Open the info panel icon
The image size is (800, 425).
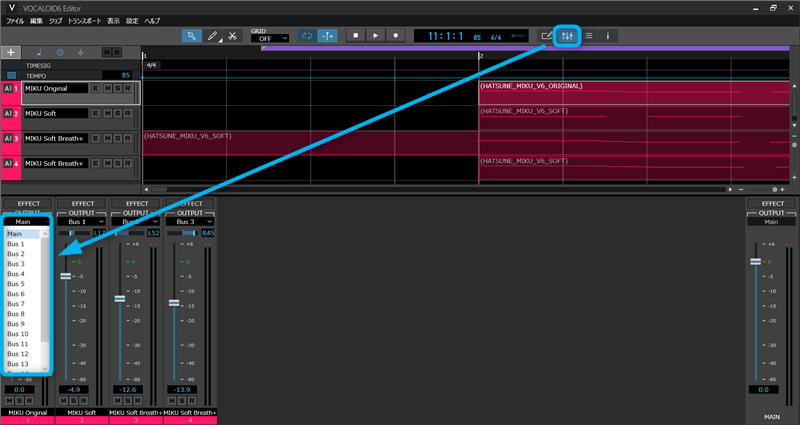point(608,36)
